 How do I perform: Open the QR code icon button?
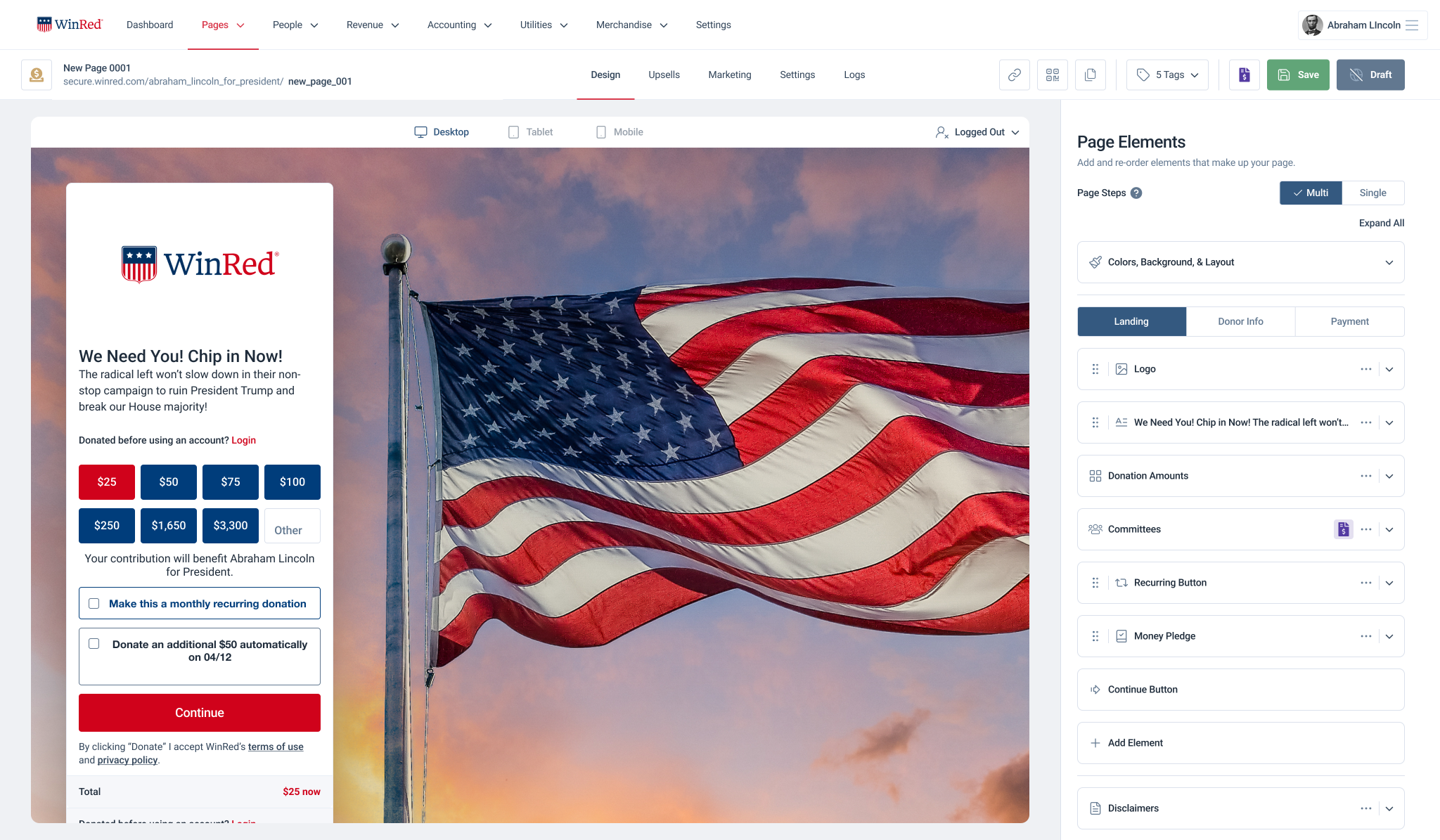1052,75
